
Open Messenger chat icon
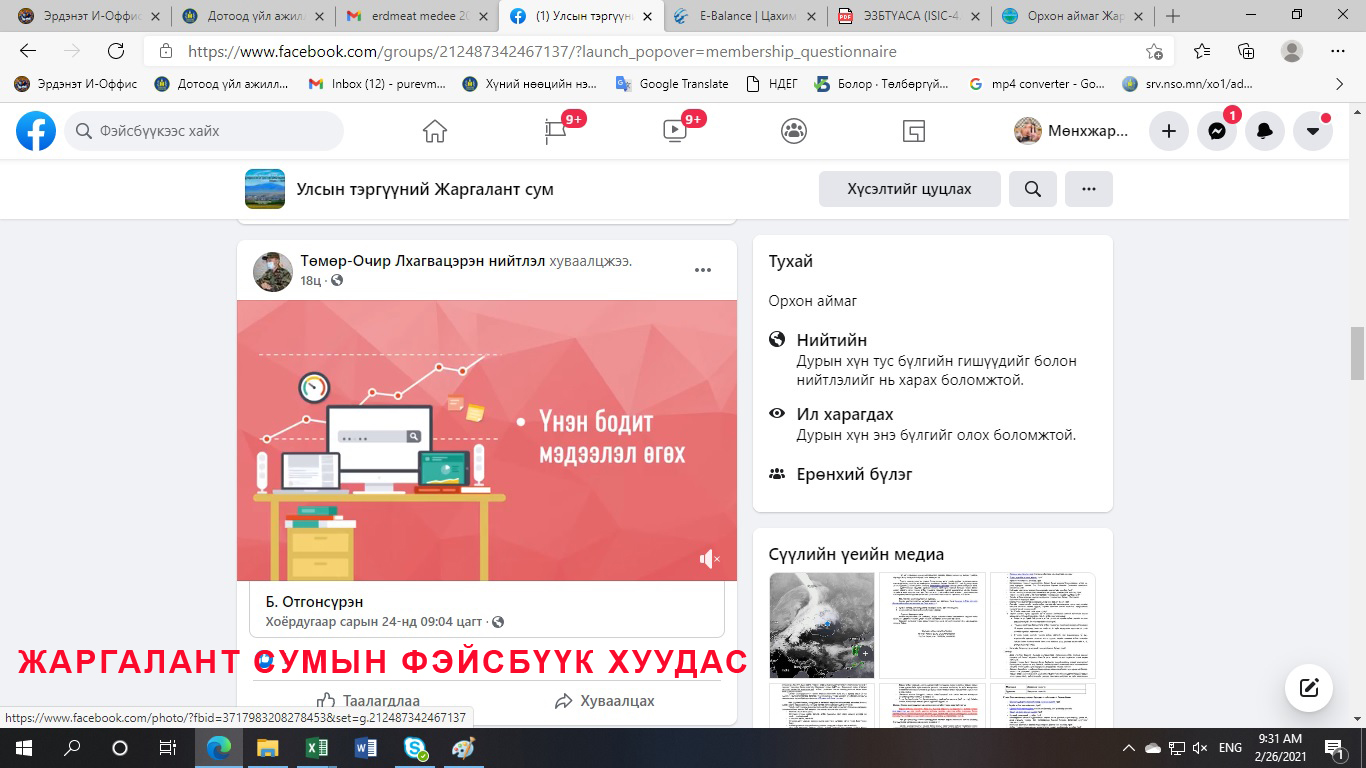(1217, 131)
